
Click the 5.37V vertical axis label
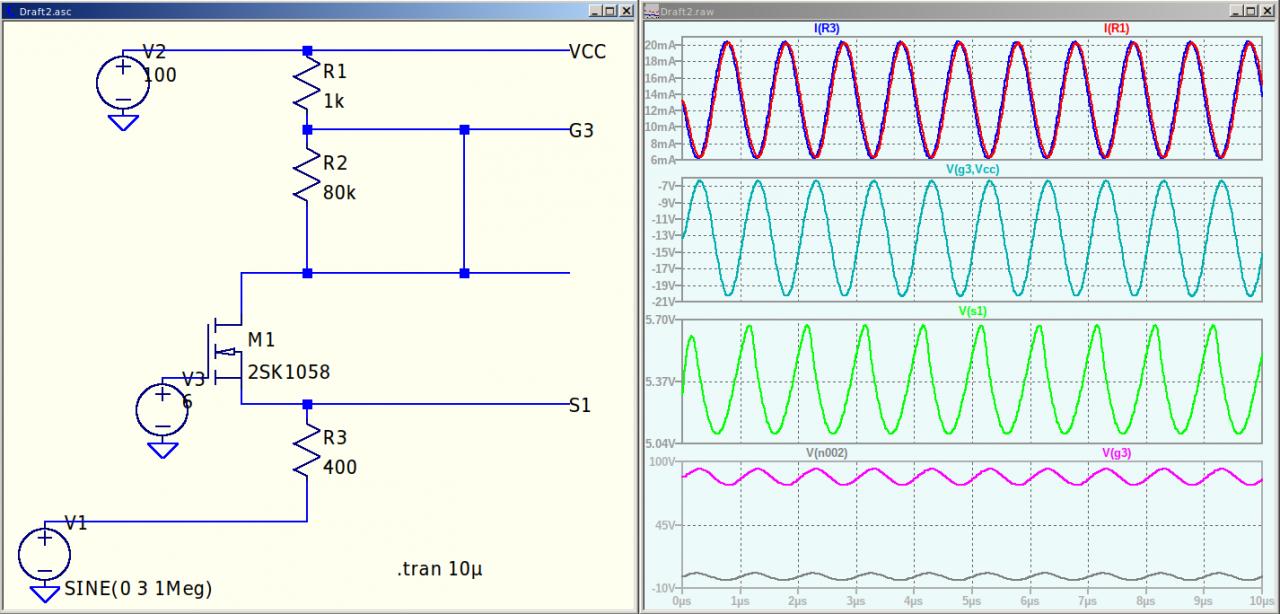[662, 382]
